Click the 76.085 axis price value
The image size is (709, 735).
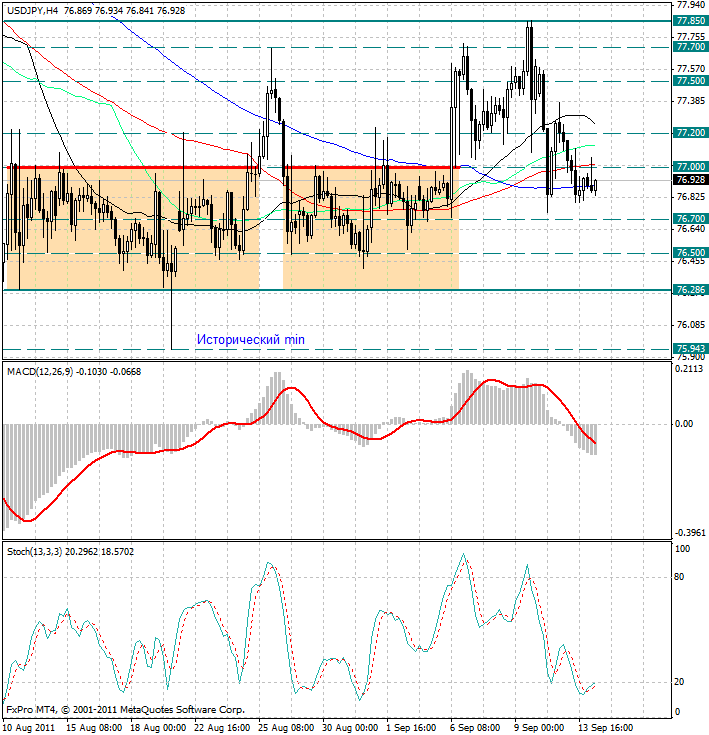[x=691, y=324]
